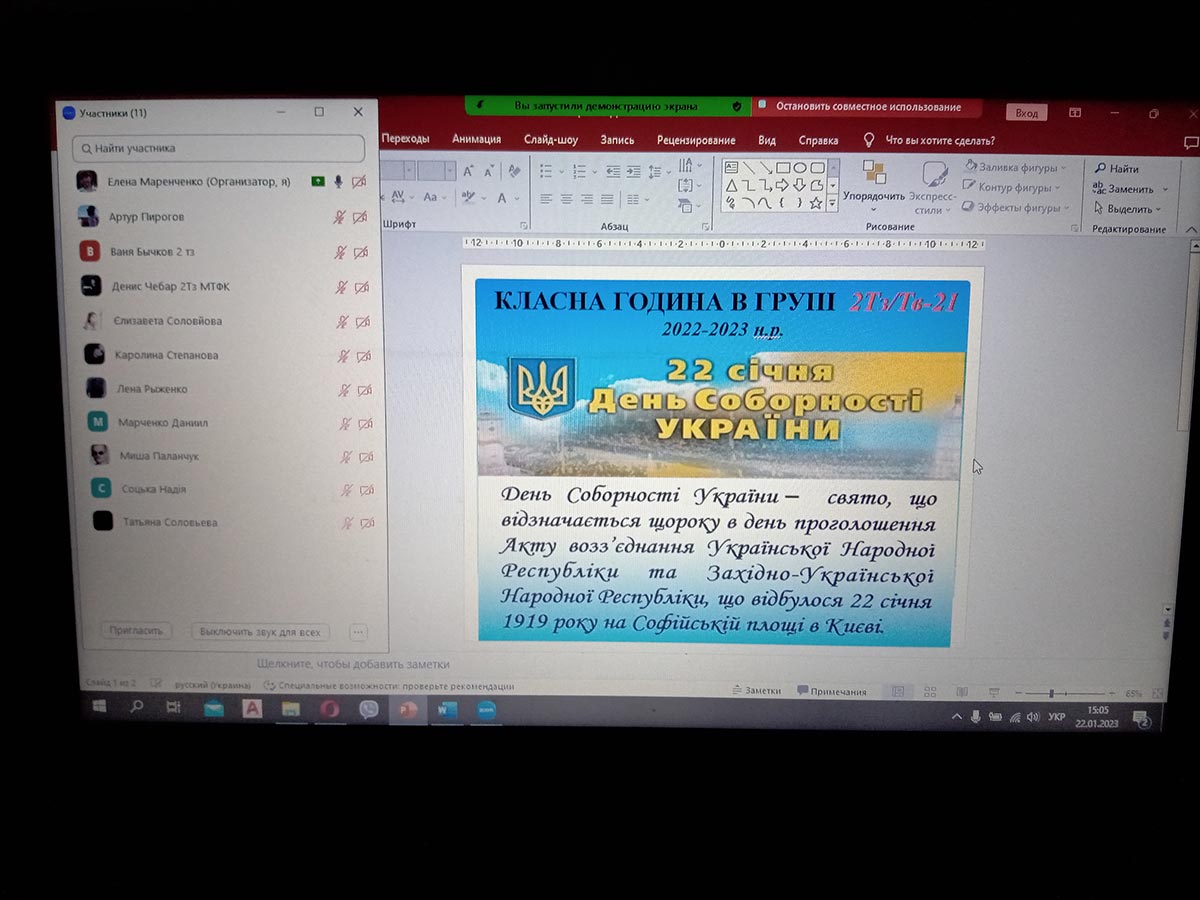1200x900 pixels.
Task: Click the notes area Щелкните, чтобы добавить заметки
Action: click(x=353, y=664)
